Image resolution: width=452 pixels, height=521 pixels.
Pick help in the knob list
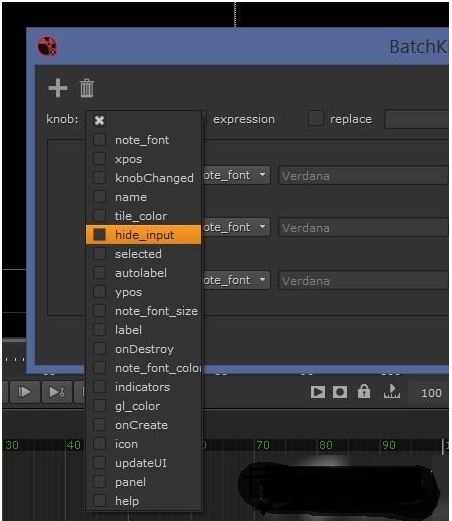pyautogui.click(x=143, y=501)
